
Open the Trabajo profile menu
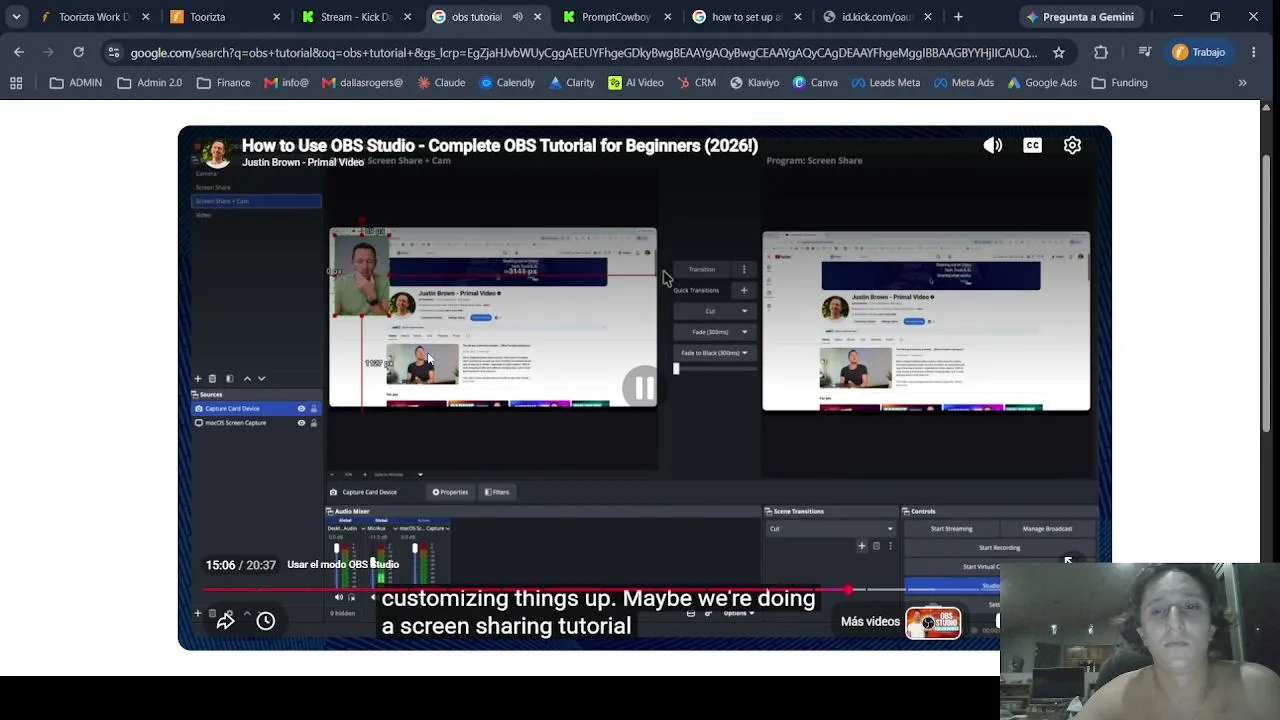click(1199, 52)
